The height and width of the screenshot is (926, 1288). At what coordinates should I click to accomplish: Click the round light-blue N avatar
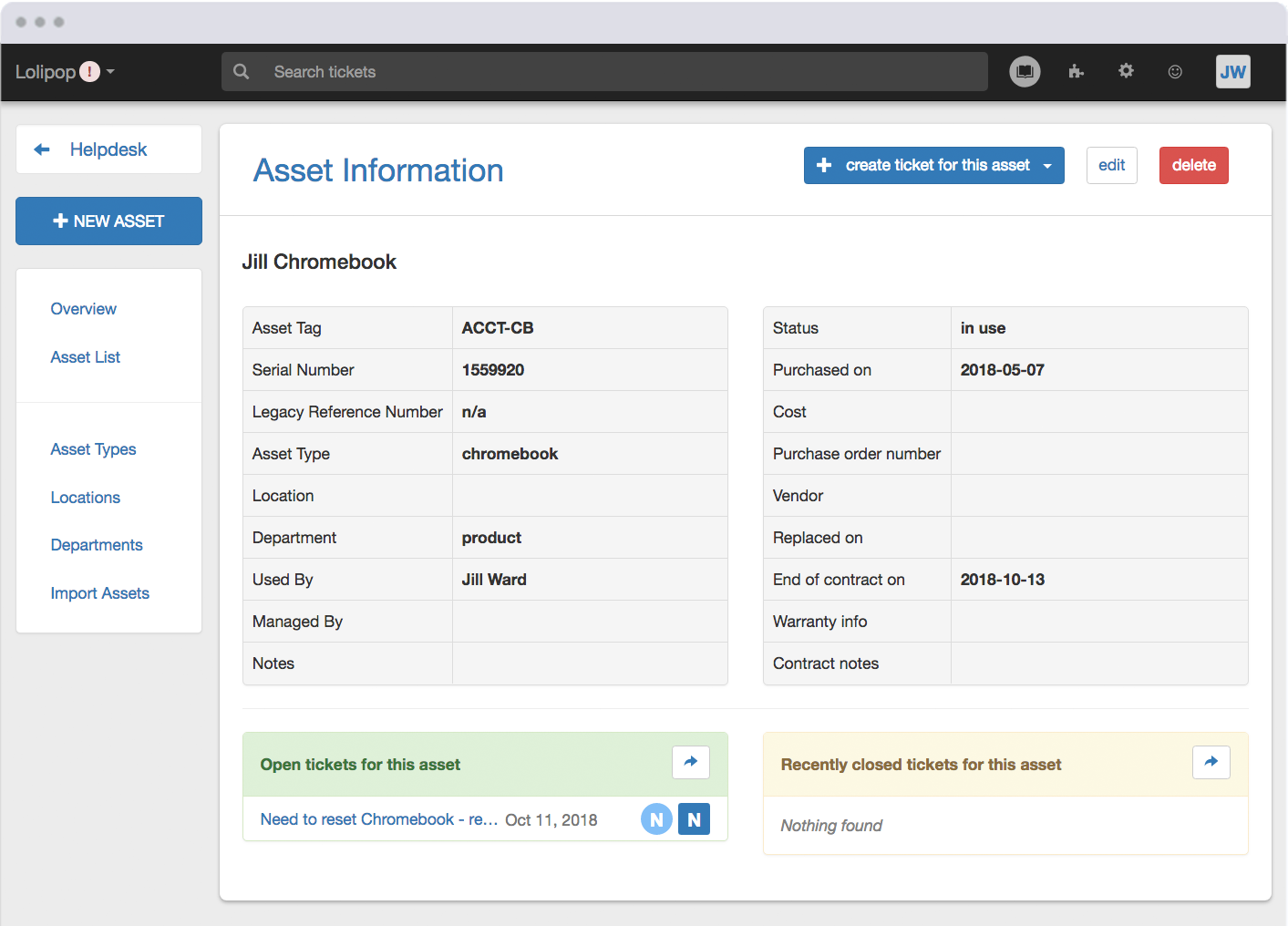coord(656,819)
